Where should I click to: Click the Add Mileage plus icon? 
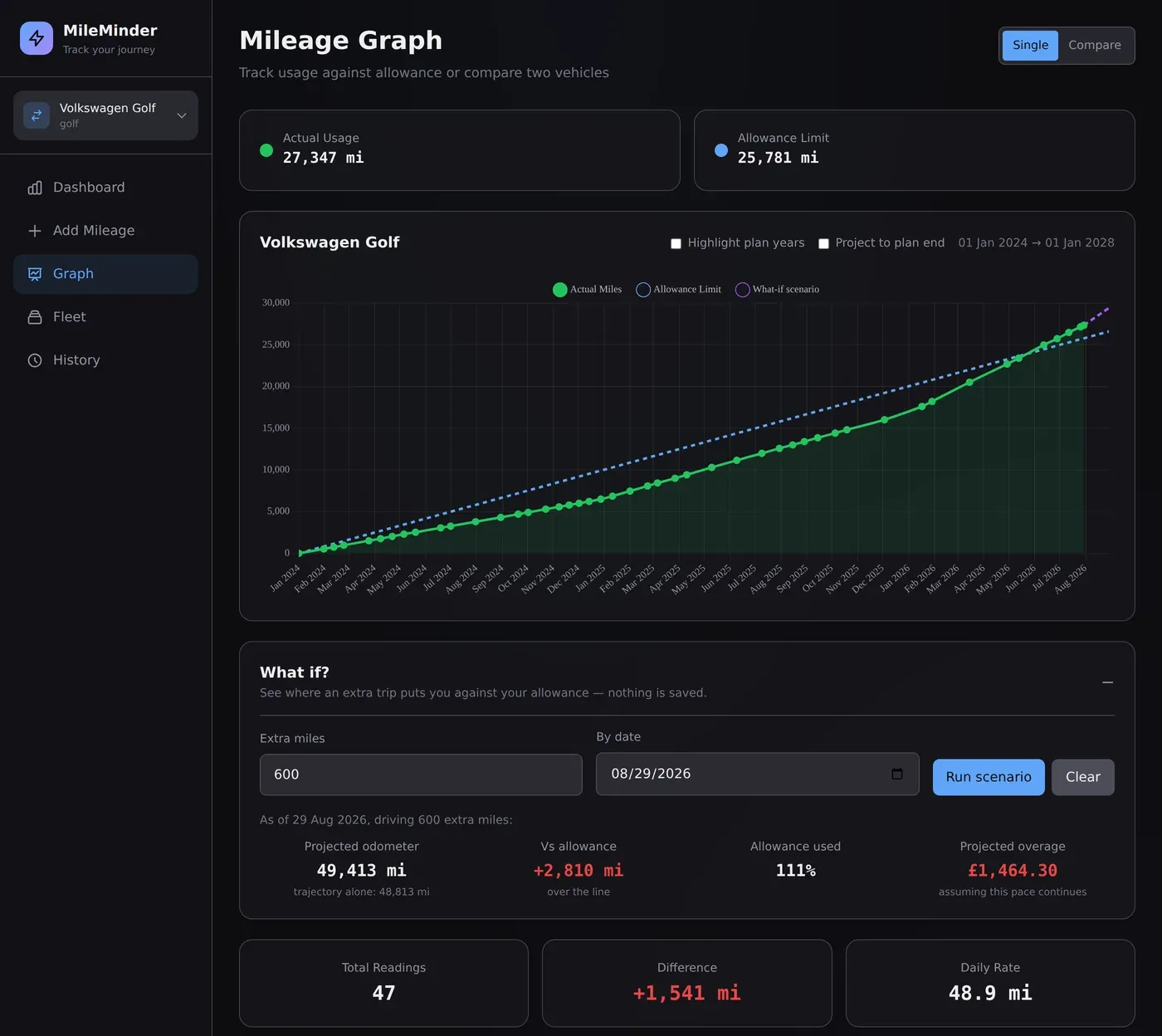pos(35,231)
